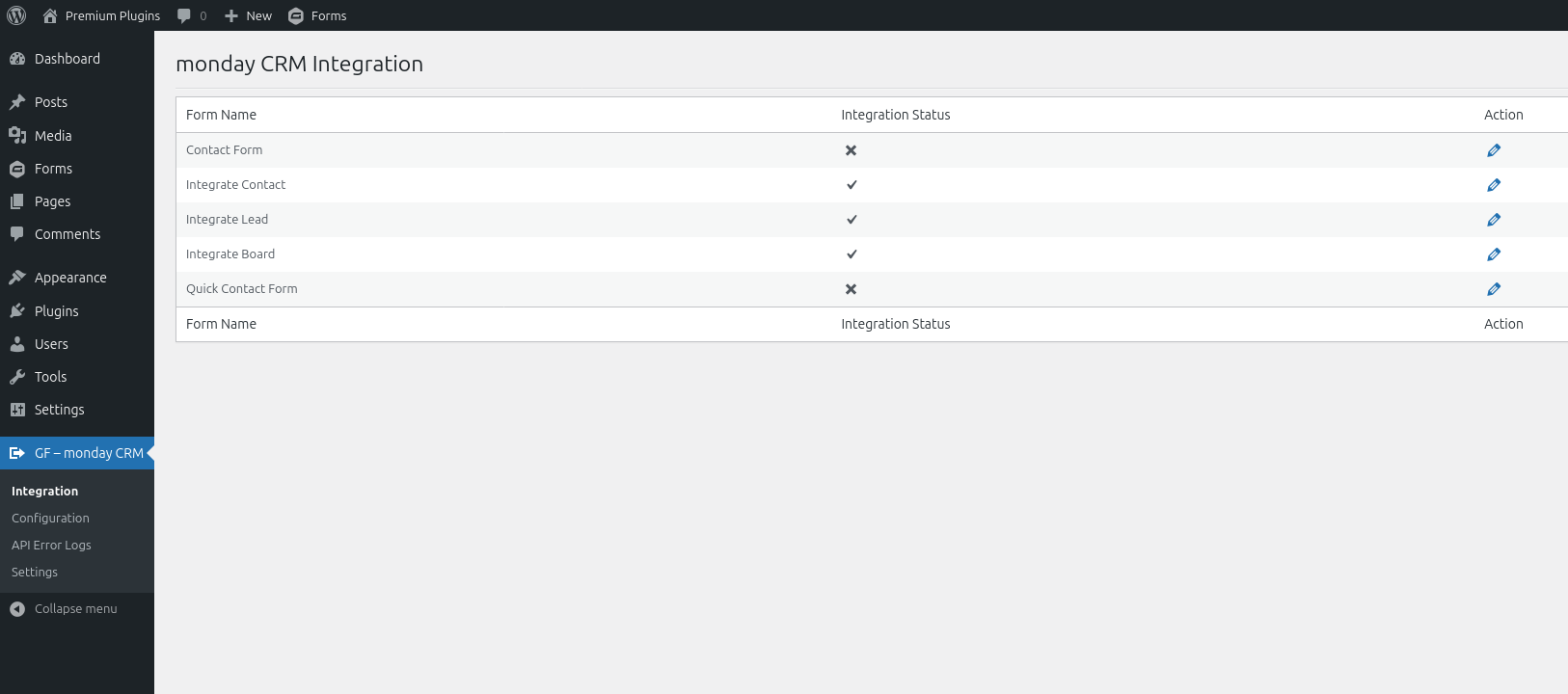Select API Error Logs menu item
The image size is (1568, 694).
pyautogui.click(x=50, y=545)
